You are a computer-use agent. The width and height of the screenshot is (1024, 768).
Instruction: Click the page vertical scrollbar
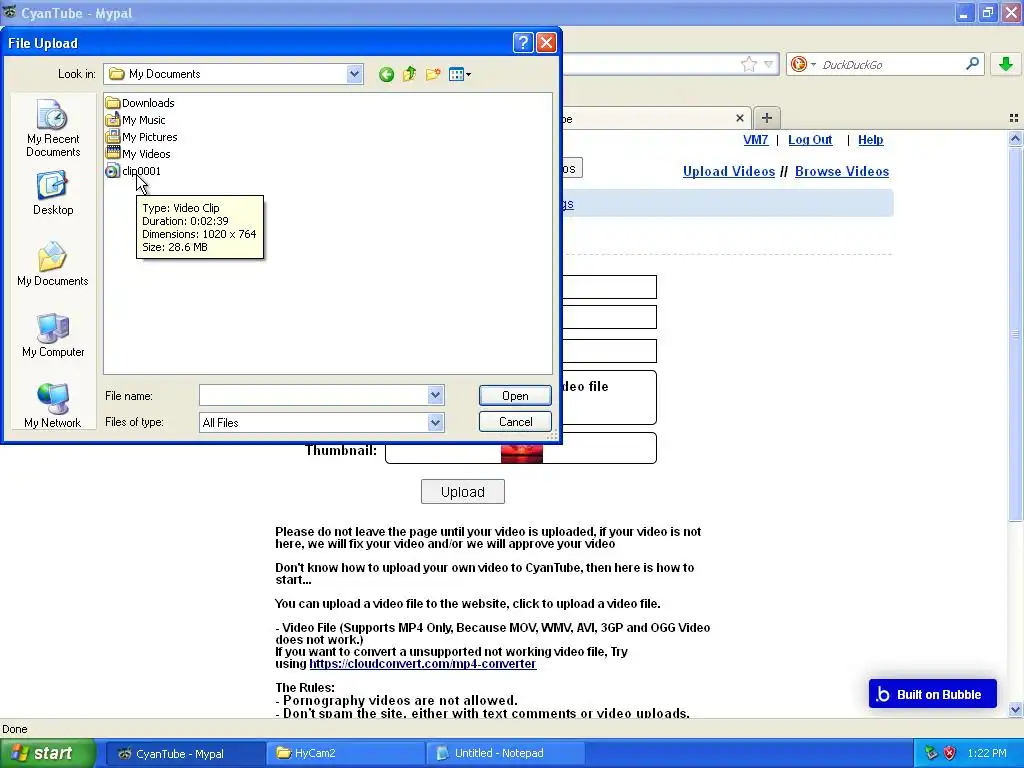1015,334
